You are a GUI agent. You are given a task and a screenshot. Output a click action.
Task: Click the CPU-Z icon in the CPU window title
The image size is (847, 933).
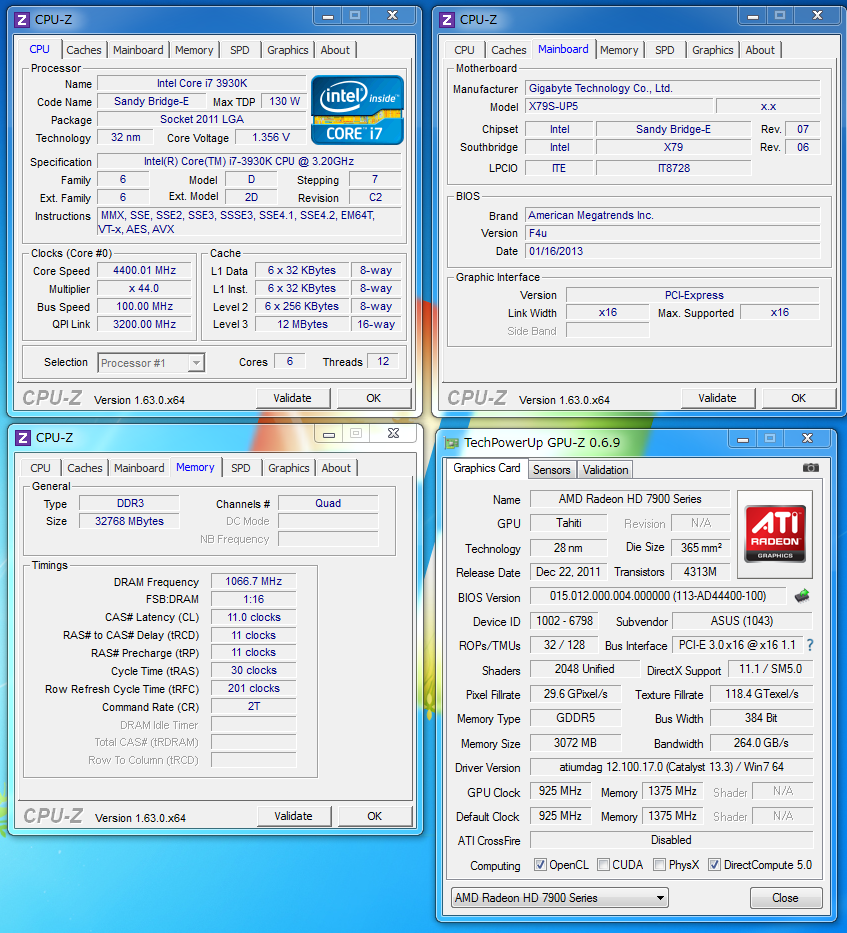[22, 20]
